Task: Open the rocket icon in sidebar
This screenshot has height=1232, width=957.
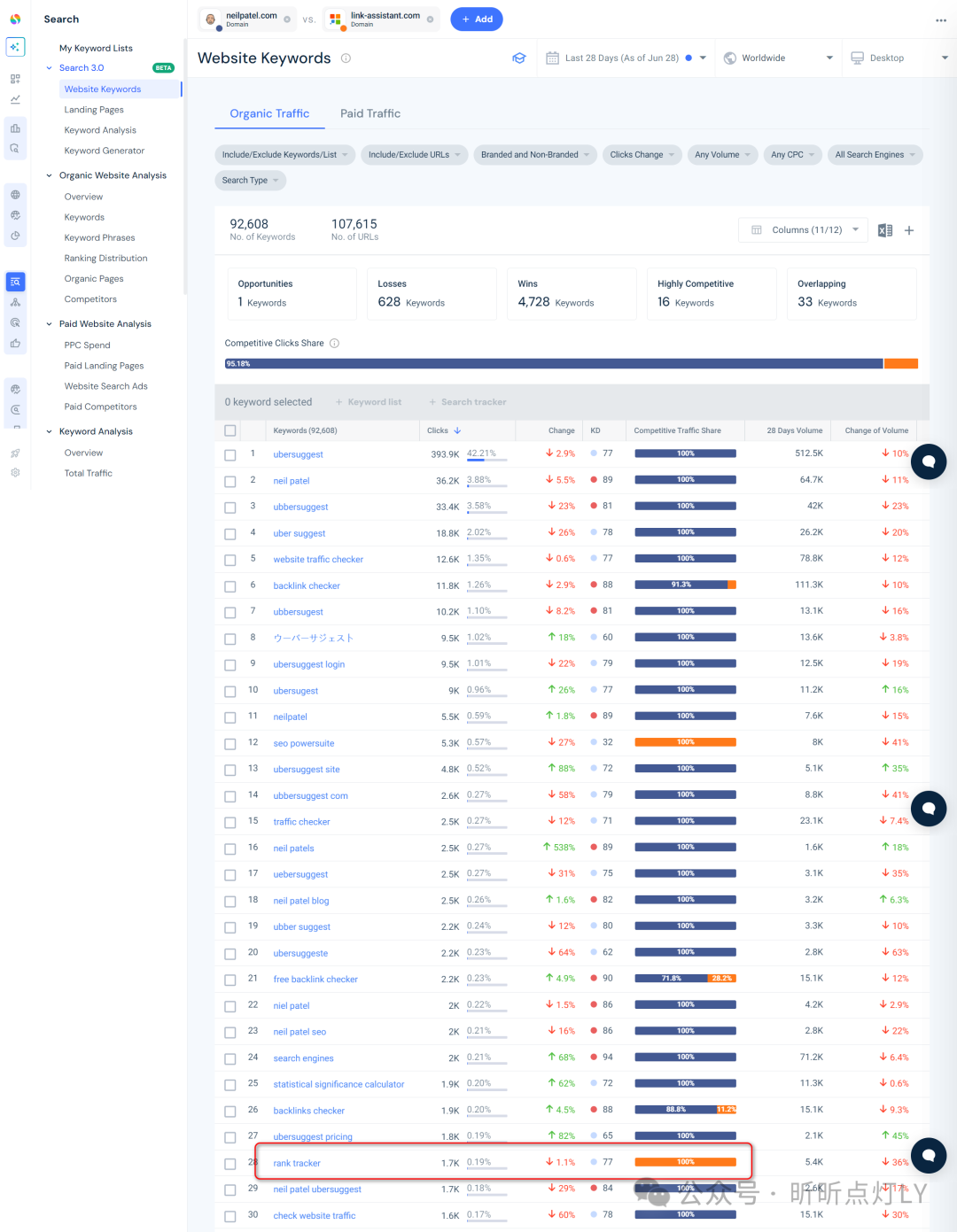Action: pos(15,453)
